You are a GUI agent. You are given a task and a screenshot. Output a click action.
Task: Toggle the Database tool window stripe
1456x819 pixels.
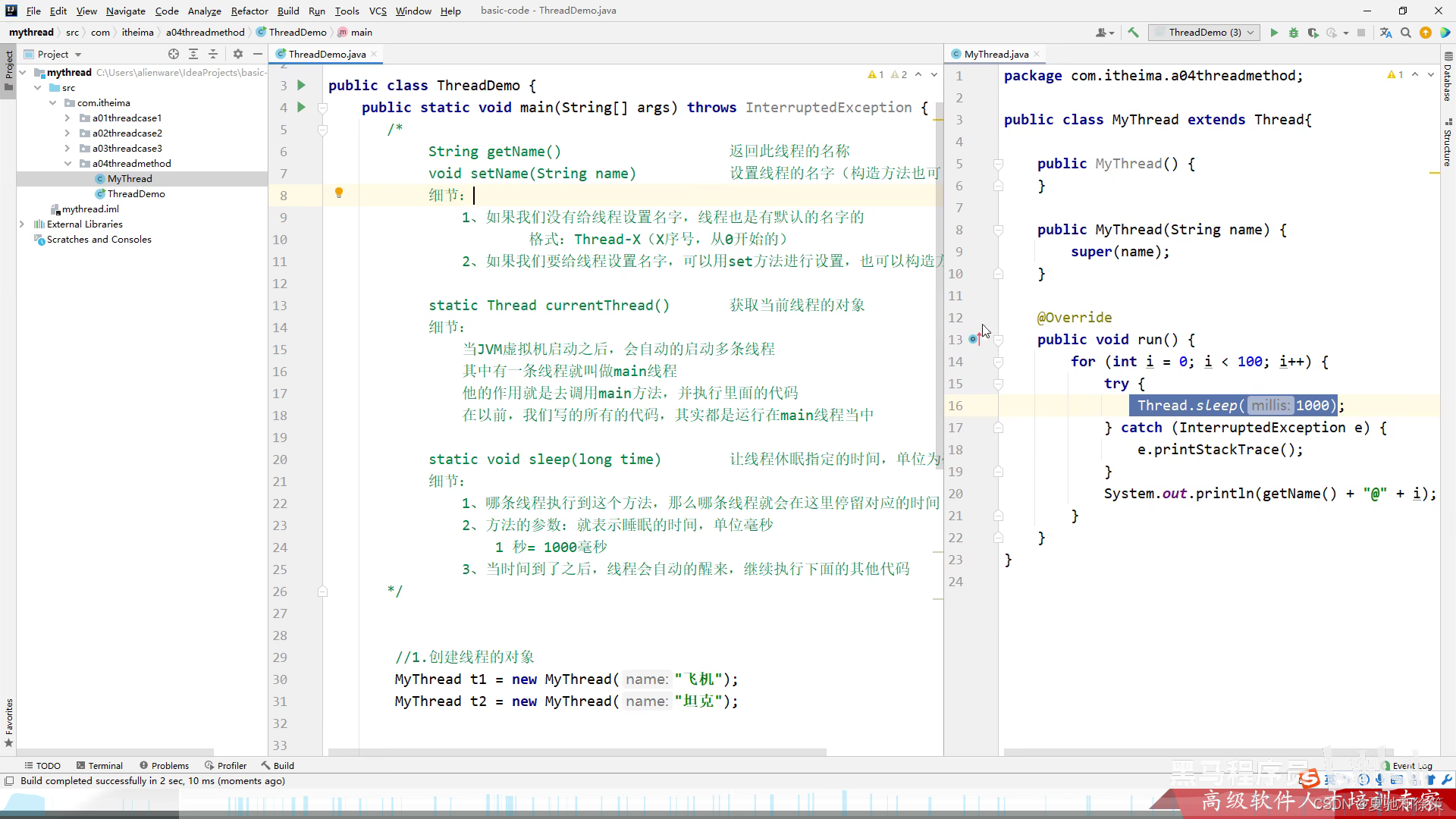coord(1448,76)
